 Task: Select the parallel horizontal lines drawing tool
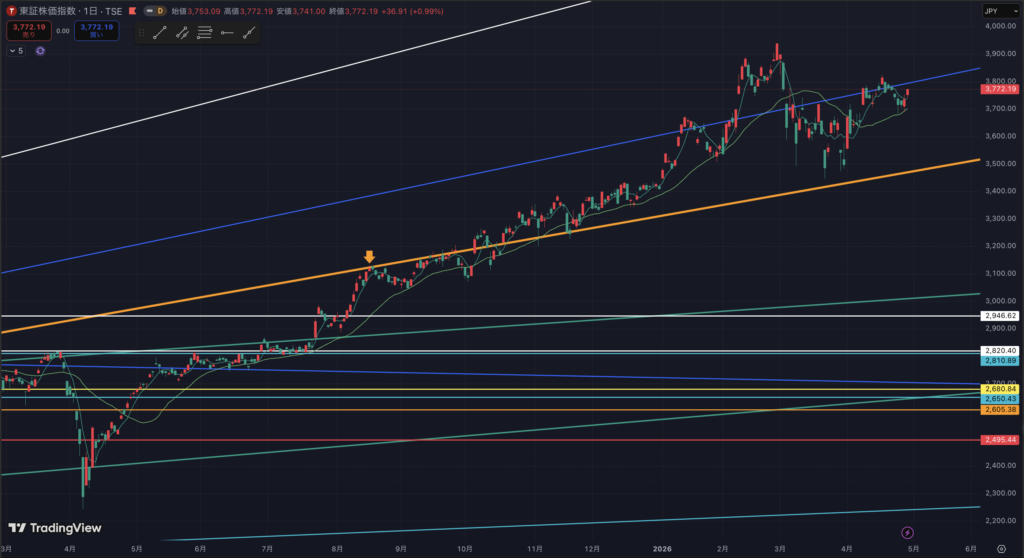204,32
